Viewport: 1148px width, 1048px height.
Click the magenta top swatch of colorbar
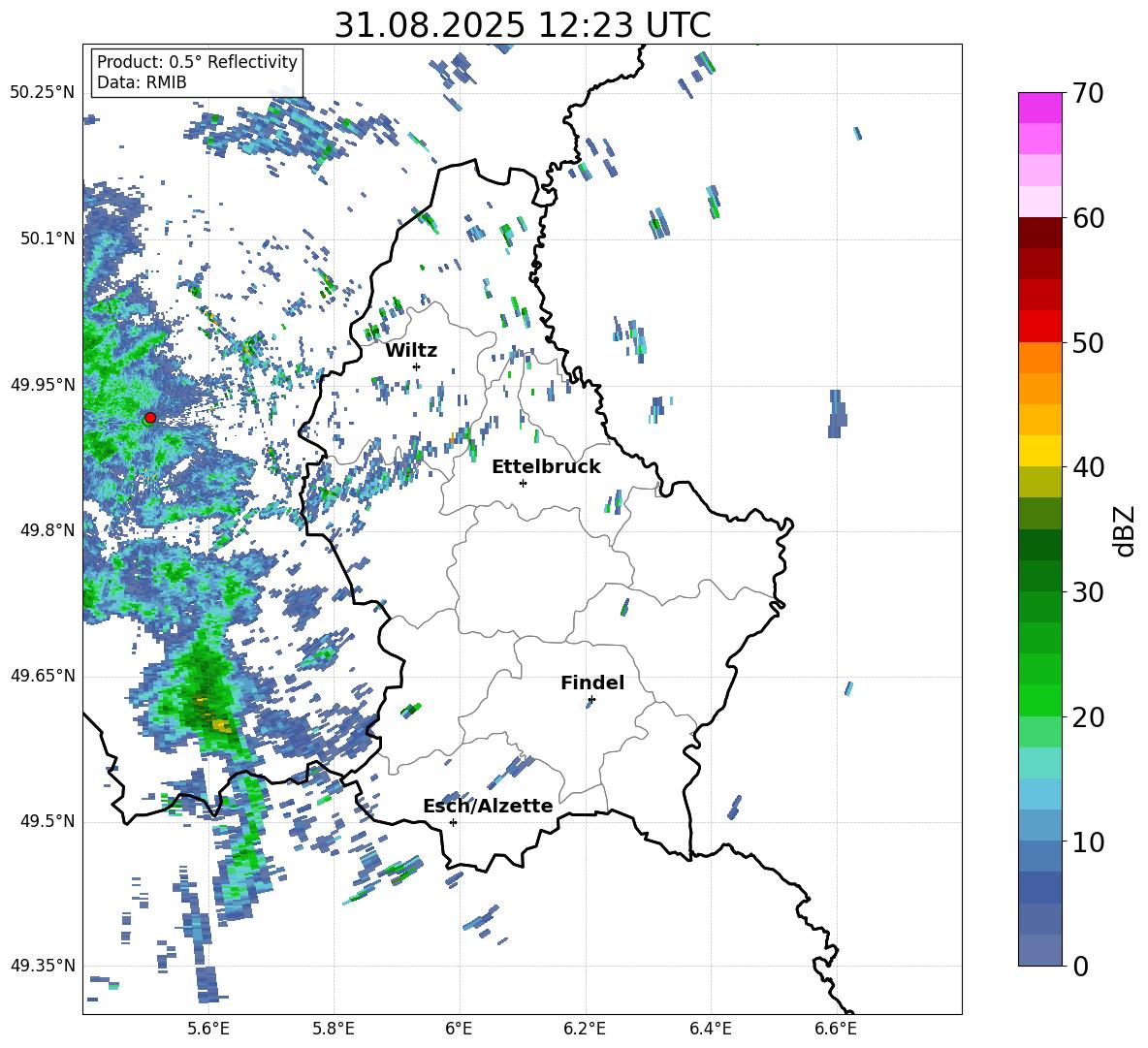point(1039,108)
